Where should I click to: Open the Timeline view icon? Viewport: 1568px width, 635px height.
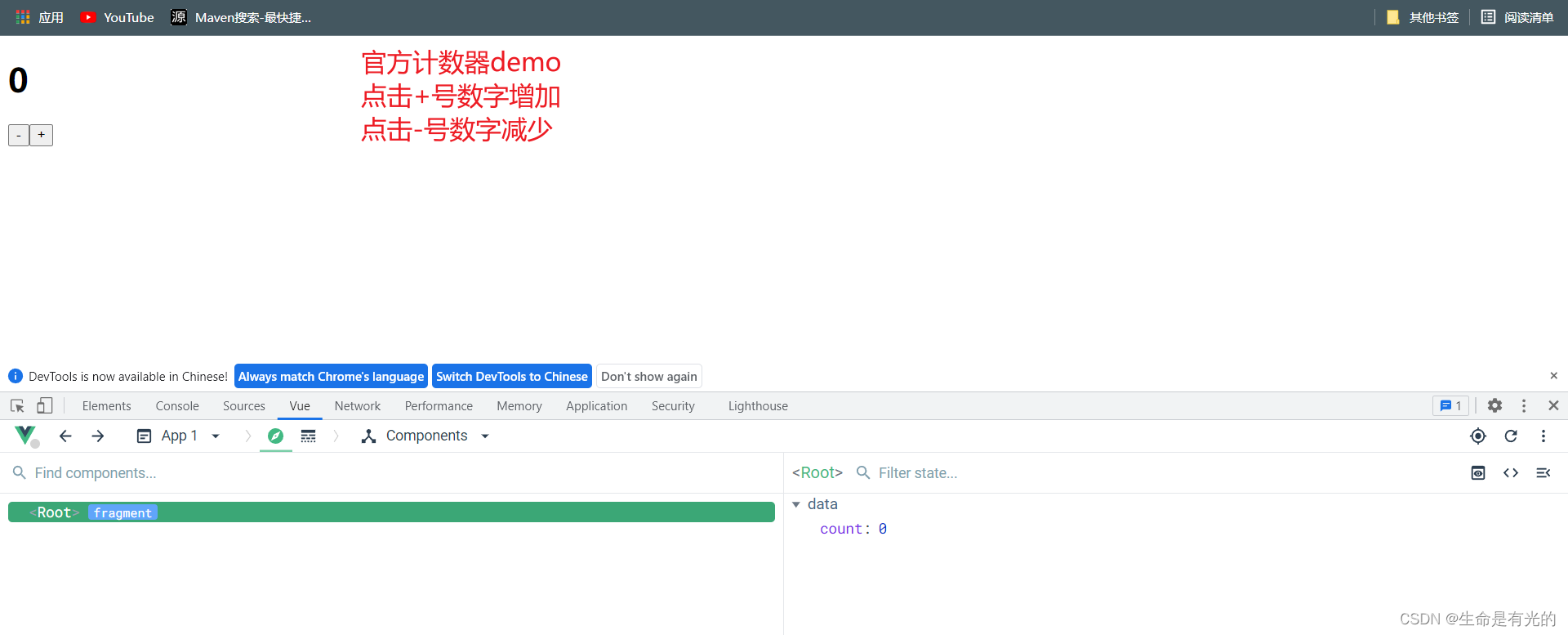[x=308, y=436]
